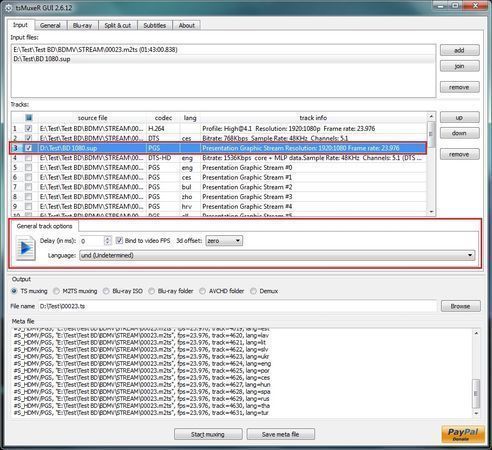This screenshot has height=450, width=492.
Task: Switch to the Blu-ray tab
Action: (x=82, y=25)
